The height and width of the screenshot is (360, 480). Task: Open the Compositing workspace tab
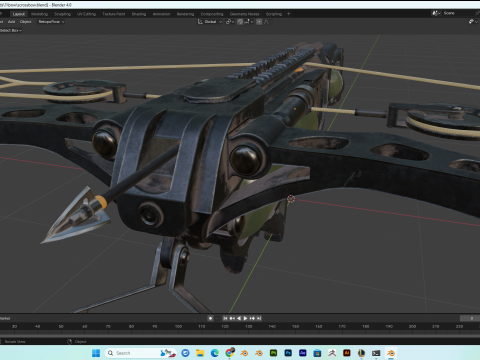[212, 14]
